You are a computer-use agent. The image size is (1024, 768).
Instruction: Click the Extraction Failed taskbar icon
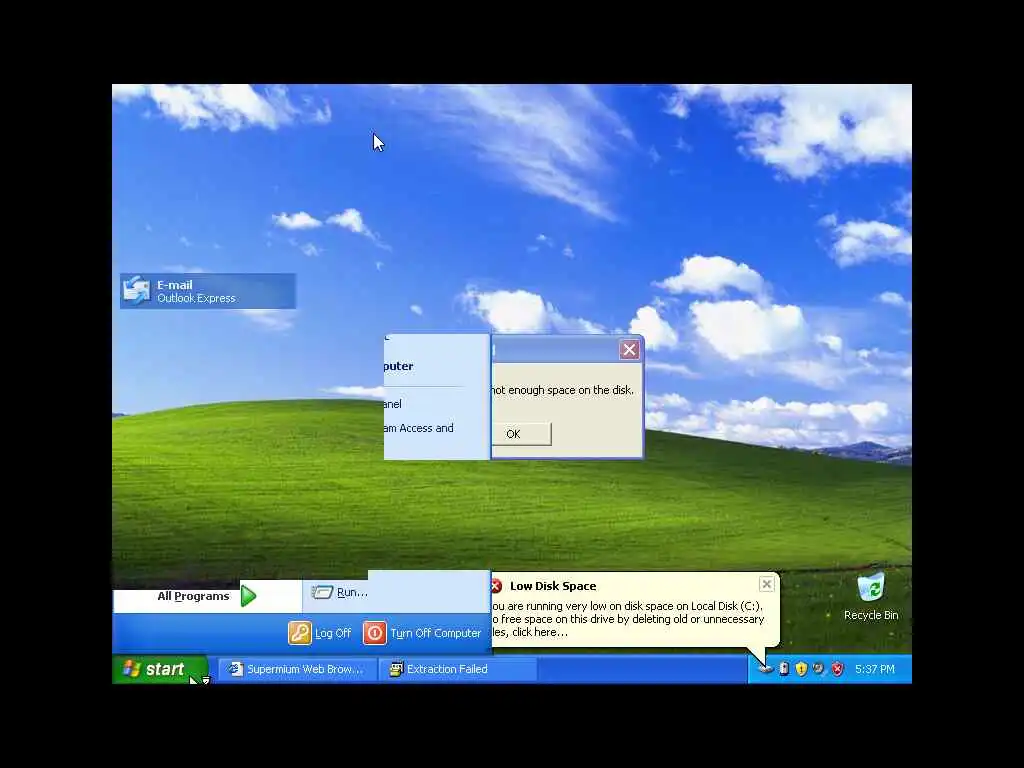[396, 669]
